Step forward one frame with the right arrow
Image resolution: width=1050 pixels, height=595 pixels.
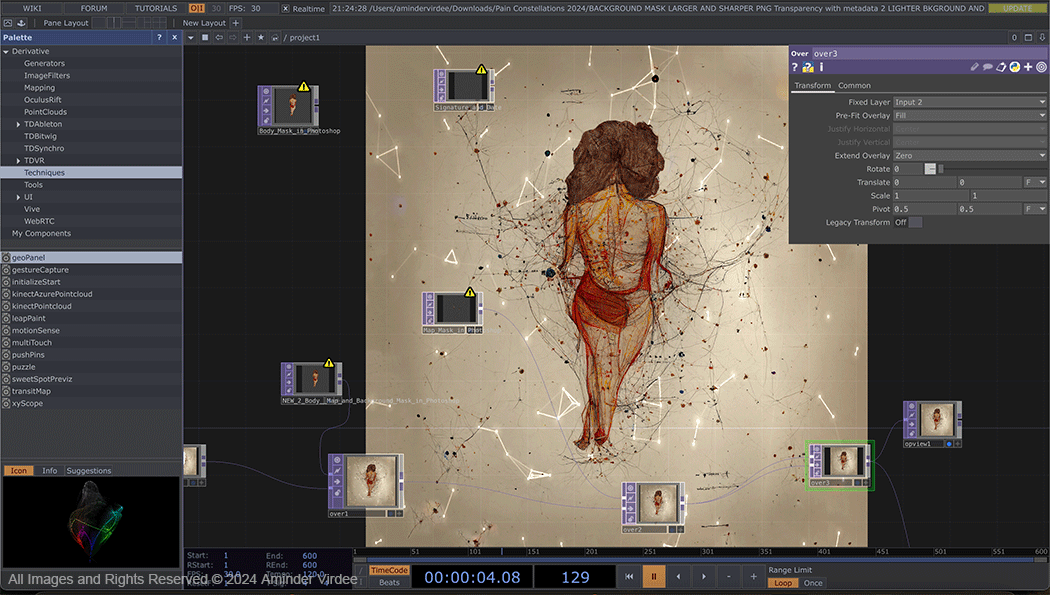coord(703,576)
